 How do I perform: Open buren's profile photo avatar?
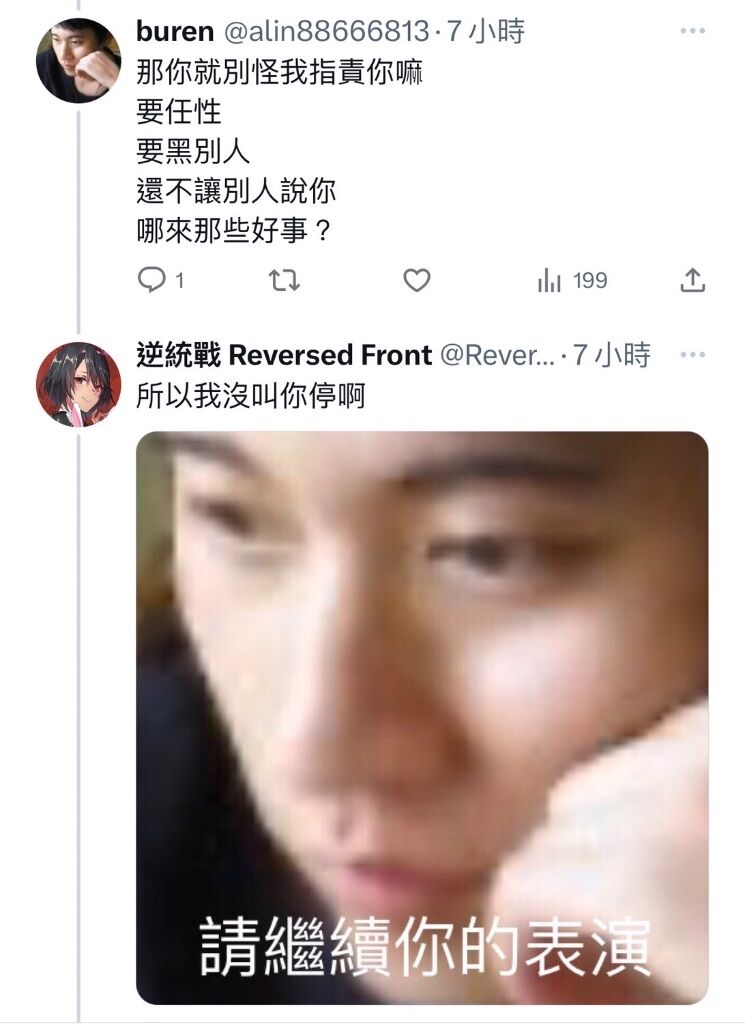point(78,61)
